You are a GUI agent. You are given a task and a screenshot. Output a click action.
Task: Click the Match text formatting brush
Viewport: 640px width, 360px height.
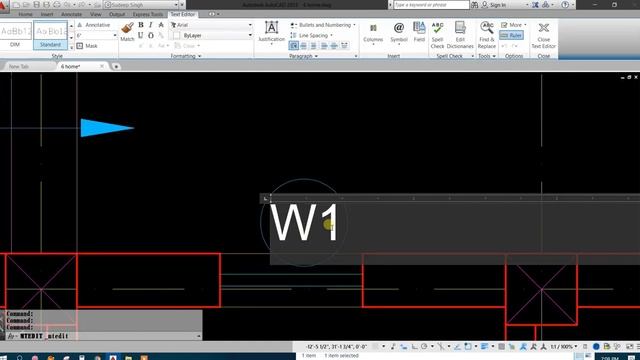pyautogui.click(x=127, y=32)
